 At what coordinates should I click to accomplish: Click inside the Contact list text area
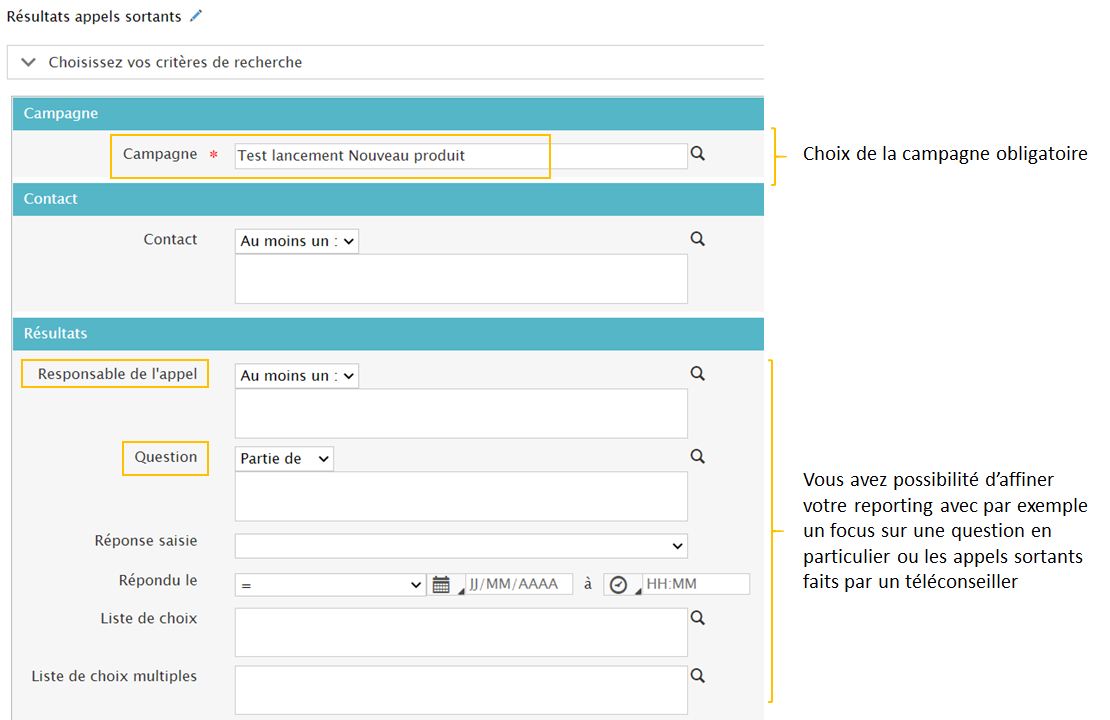[461, 279]
